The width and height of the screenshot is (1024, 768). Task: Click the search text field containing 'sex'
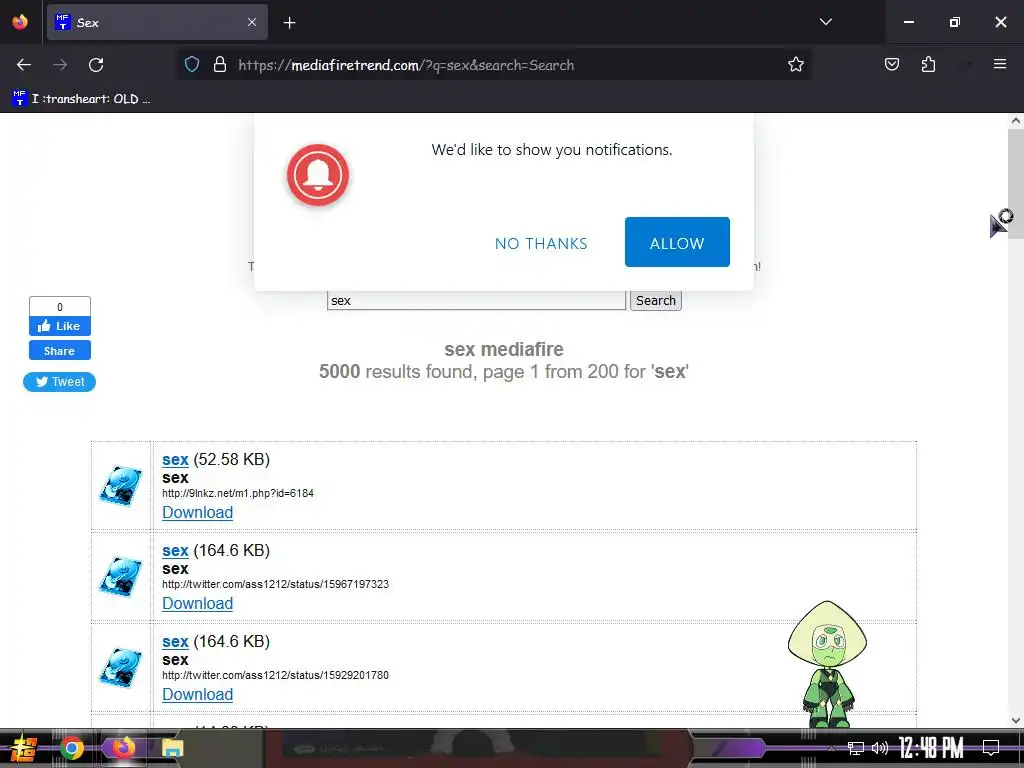click(476, 300)
